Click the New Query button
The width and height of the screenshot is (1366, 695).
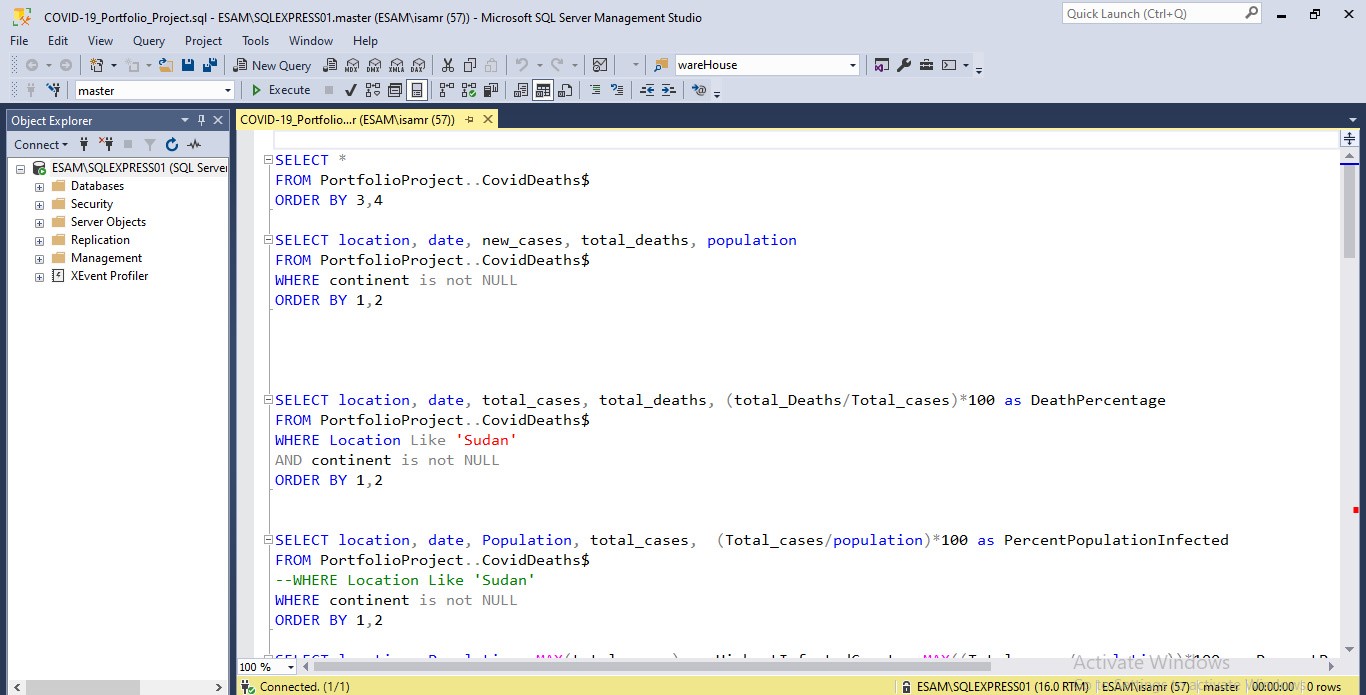pos(272,65)
